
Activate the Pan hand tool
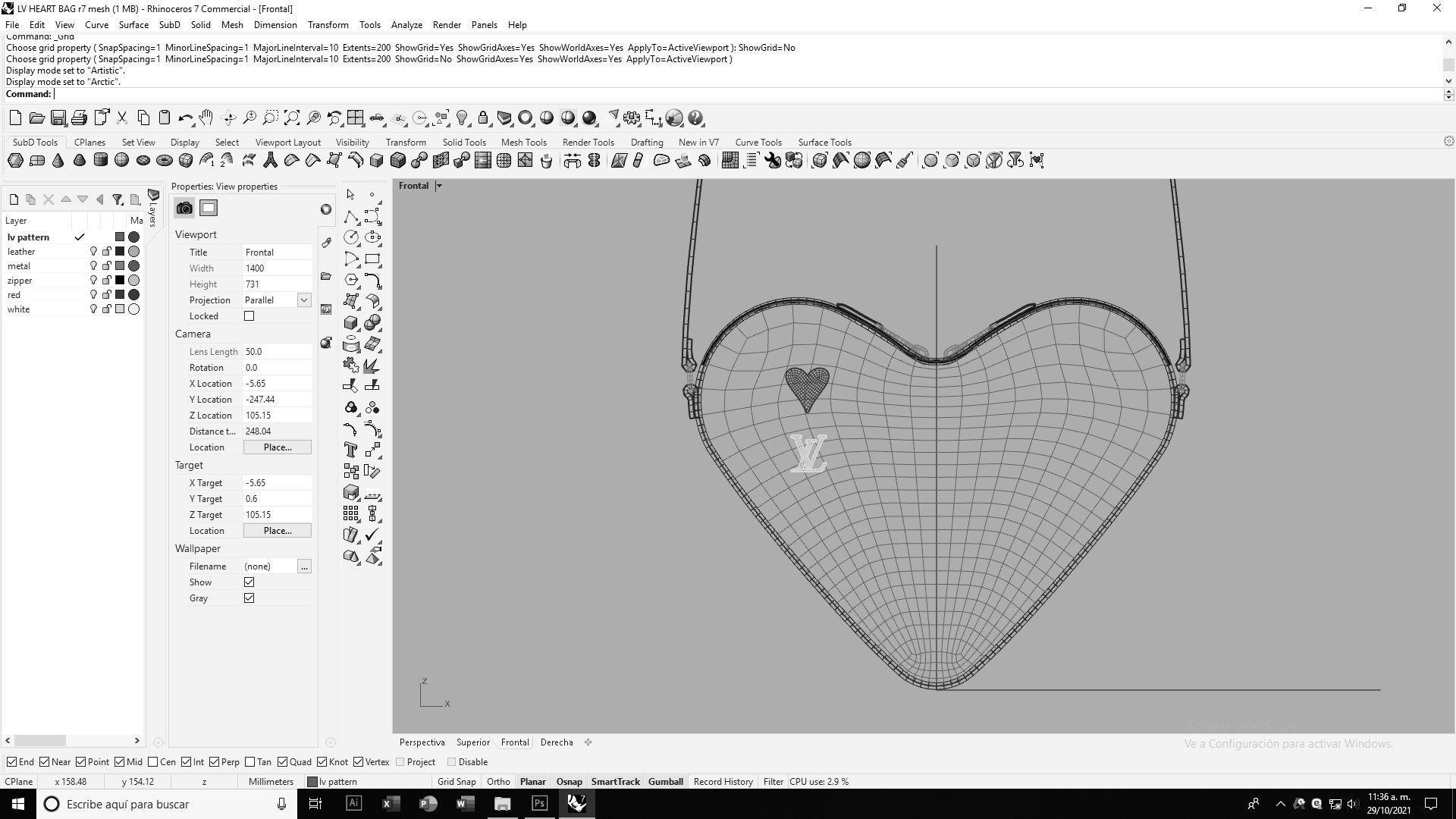tap(206, 118)
